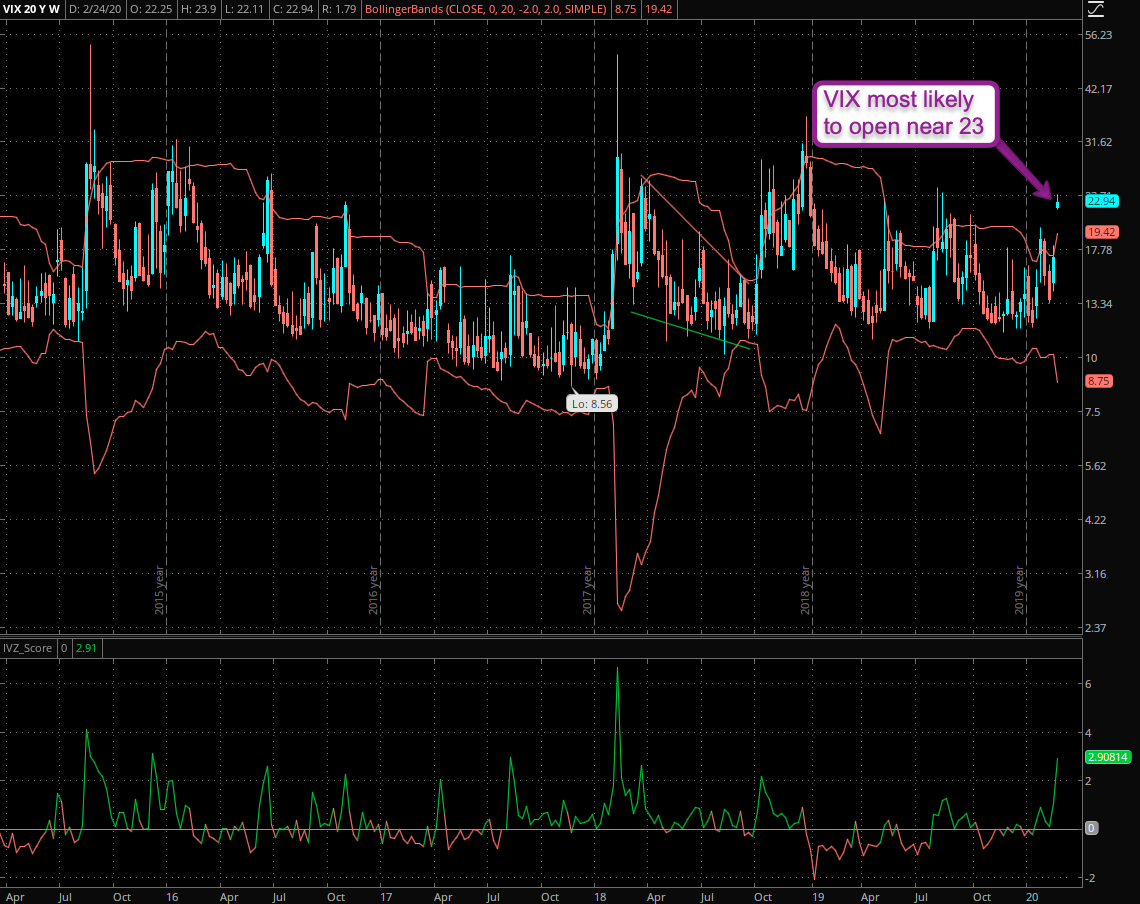Click the VIX 20 Y W chart label
This screenshot has height=904, width=1140.
(x=33, y=10)
